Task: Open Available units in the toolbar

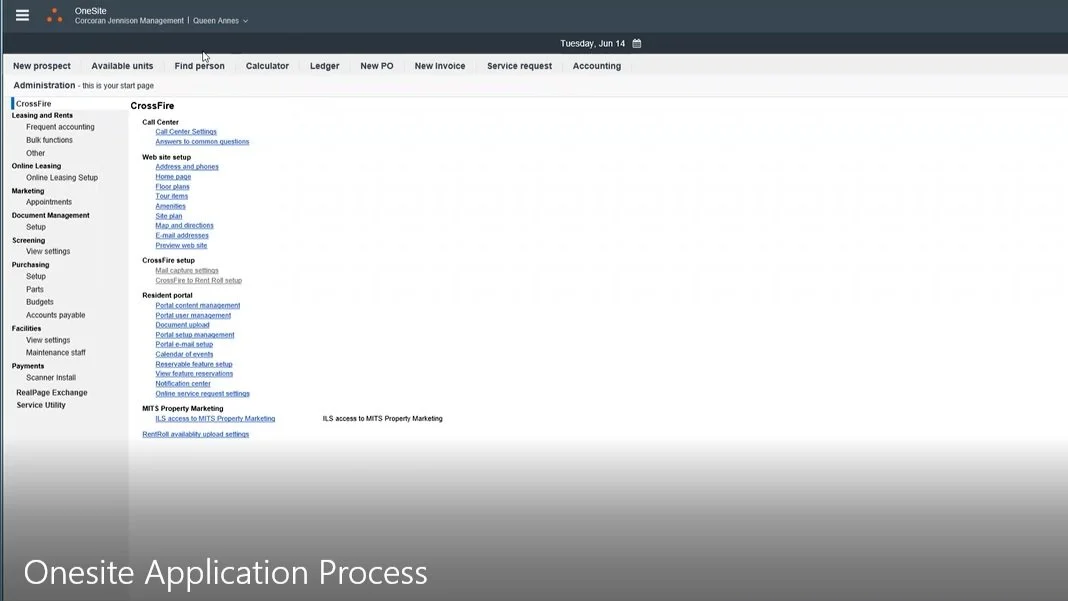Action: coord(122,66)
